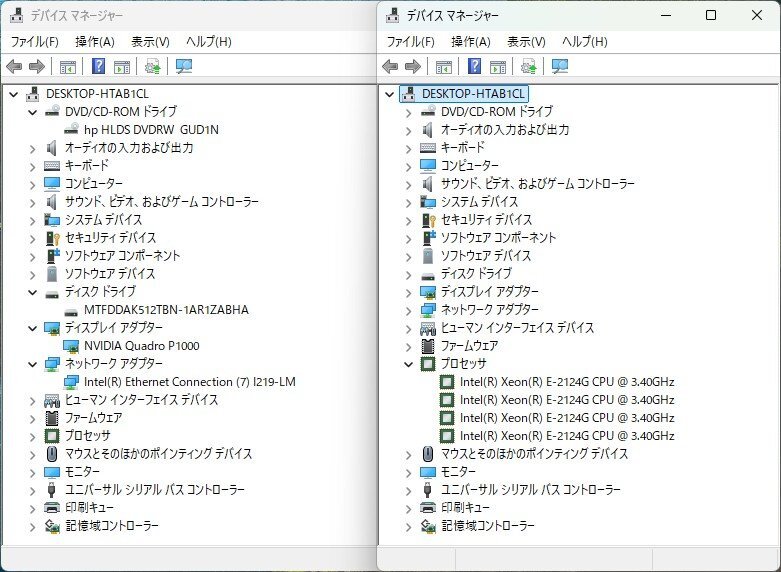
Task: Select Intel(R) Ethernet Connection (7) I219-LM
Action: (x=190, y=382)
